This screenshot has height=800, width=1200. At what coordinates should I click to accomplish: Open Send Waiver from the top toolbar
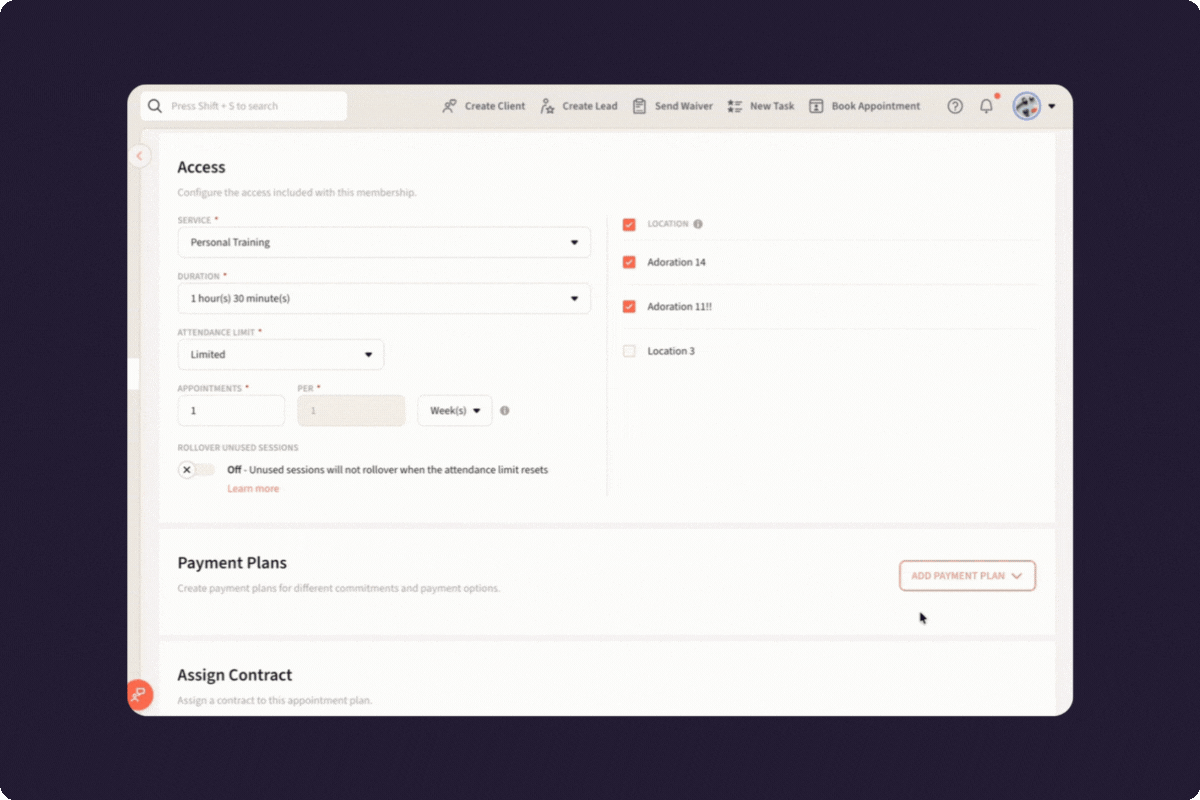pyautogui.click(x=641, y=105)
